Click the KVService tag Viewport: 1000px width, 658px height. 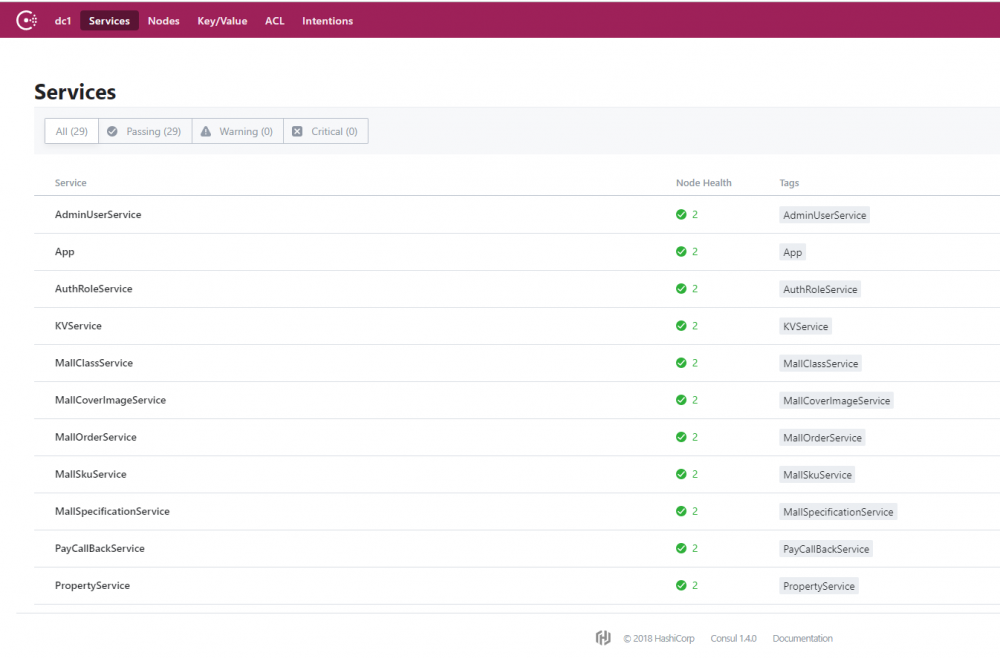(x=805, y=326)
